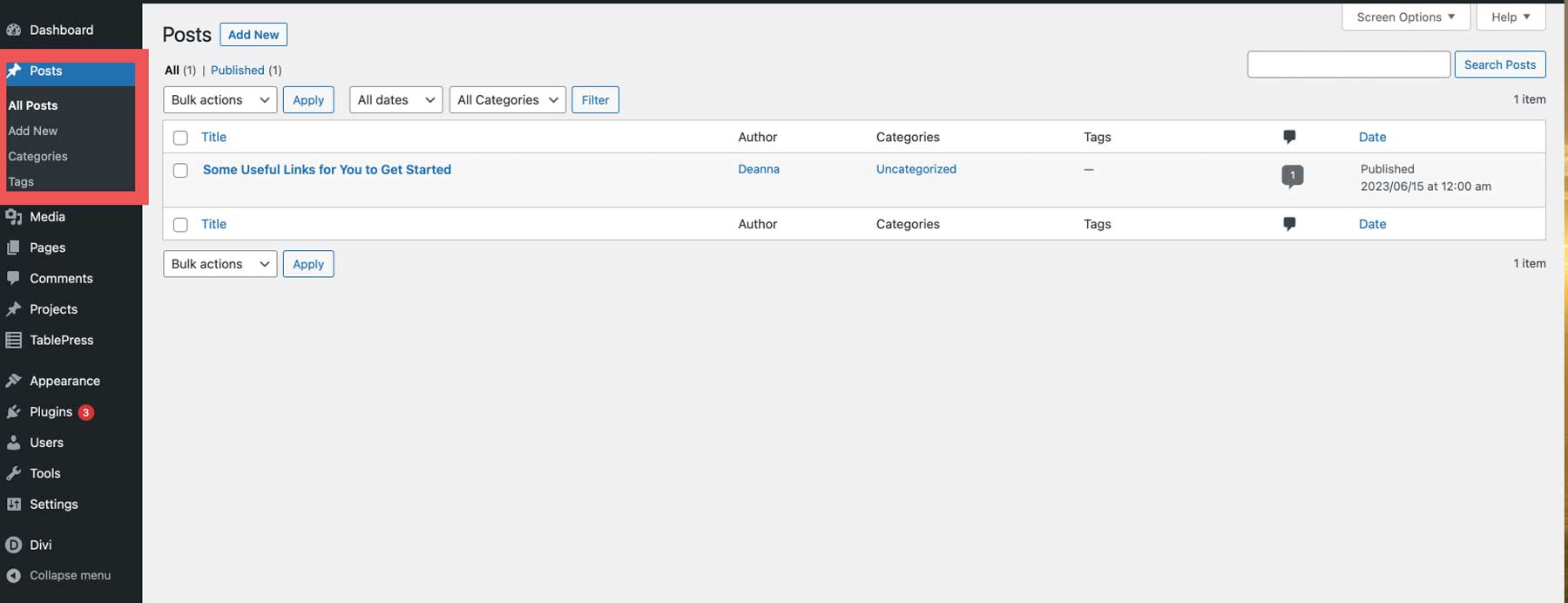The image size is (1568, 603).
Task: Check the select-all box in table header
Action: (180, 138)
